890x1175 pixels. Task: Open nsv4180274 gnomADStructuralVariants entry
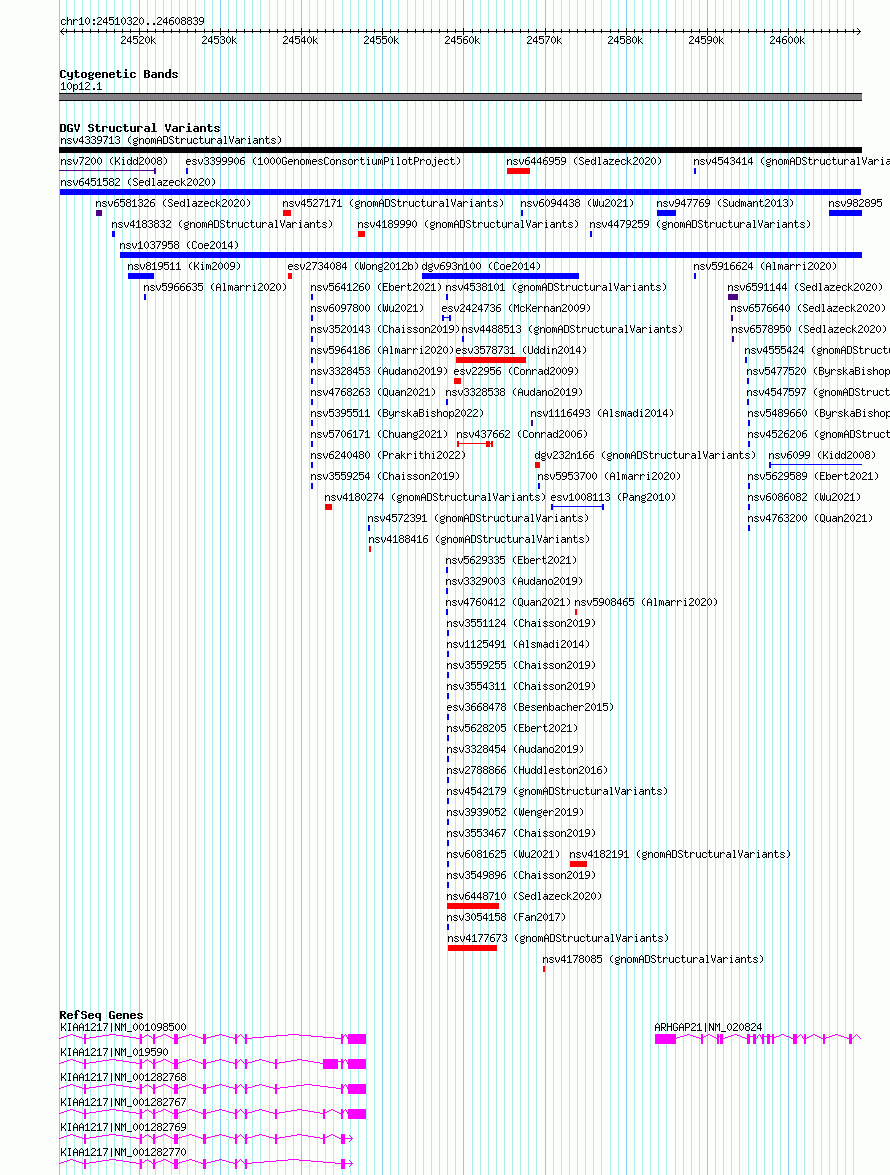pos(435,497)
